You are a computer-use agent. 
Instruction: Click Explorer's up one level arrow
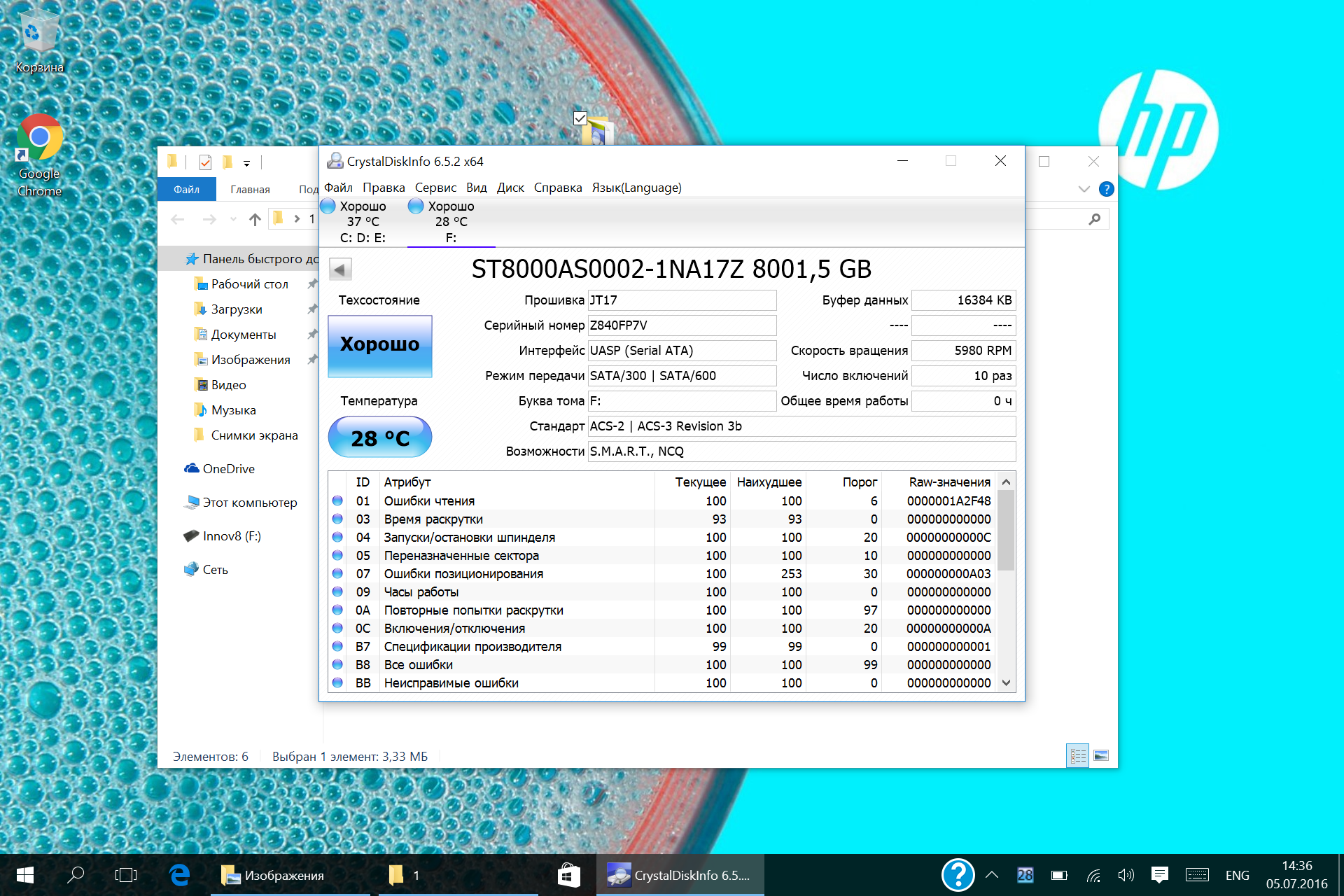[x=255, y=220]
